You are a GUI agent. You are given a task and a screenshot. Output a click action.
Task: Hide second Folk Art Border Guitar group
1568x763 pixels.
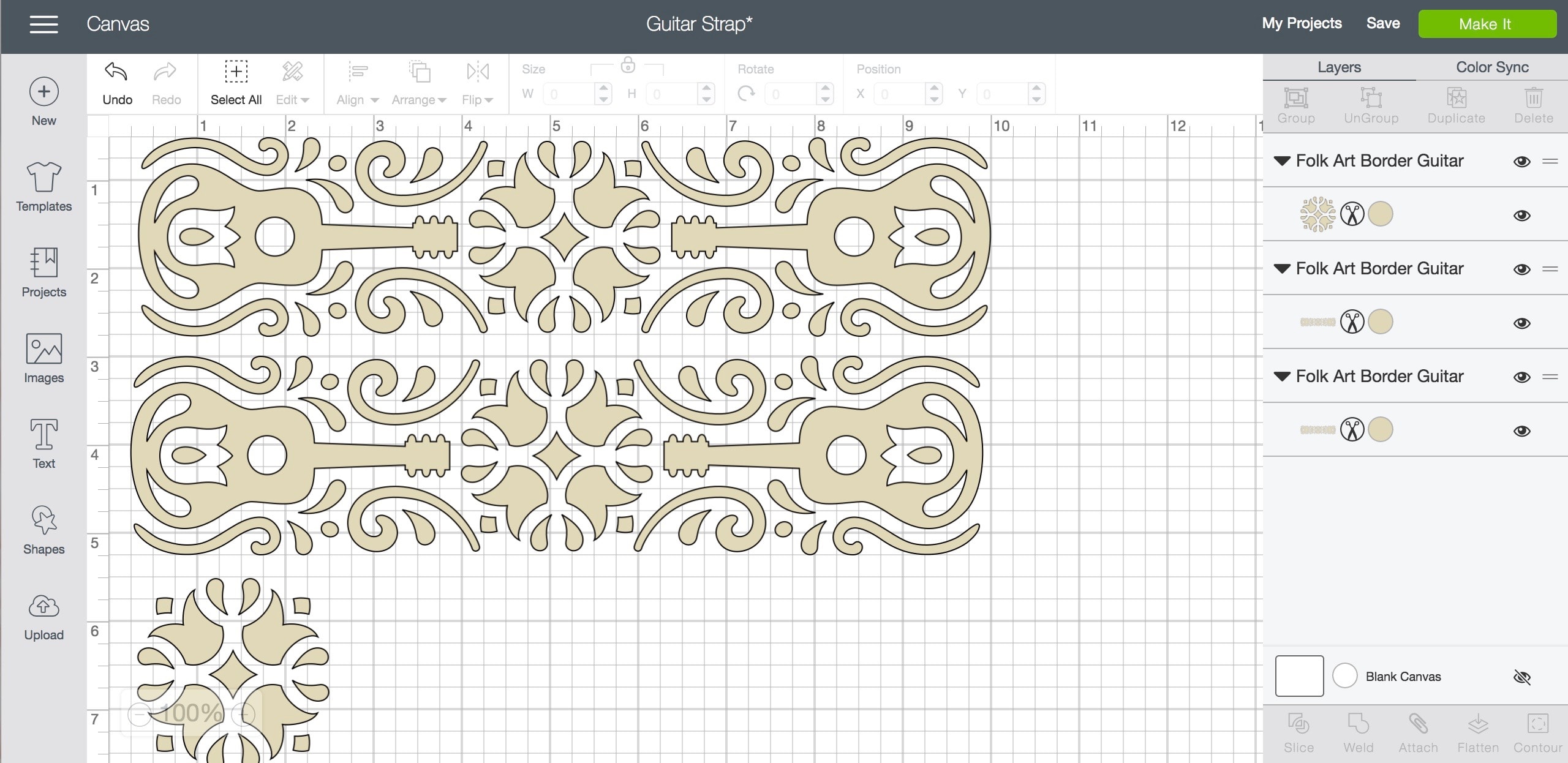[x=1521, y=269]
